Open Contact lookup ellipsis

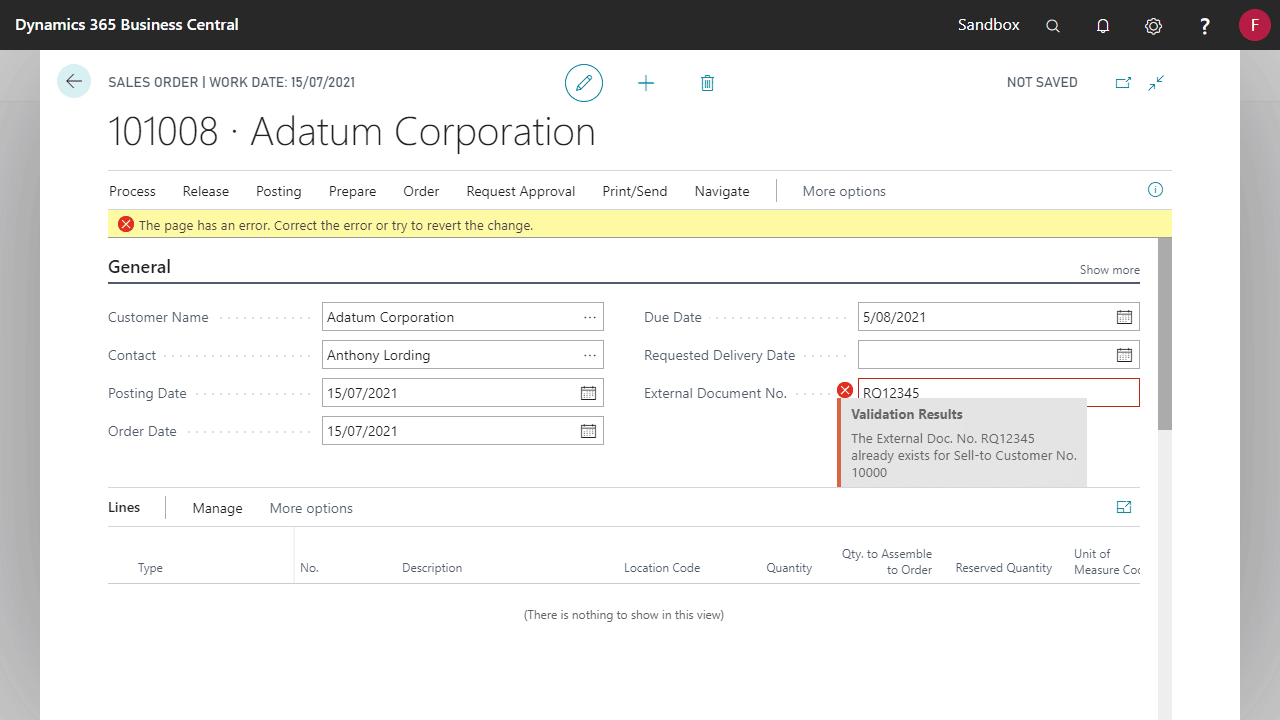point(590,355)
